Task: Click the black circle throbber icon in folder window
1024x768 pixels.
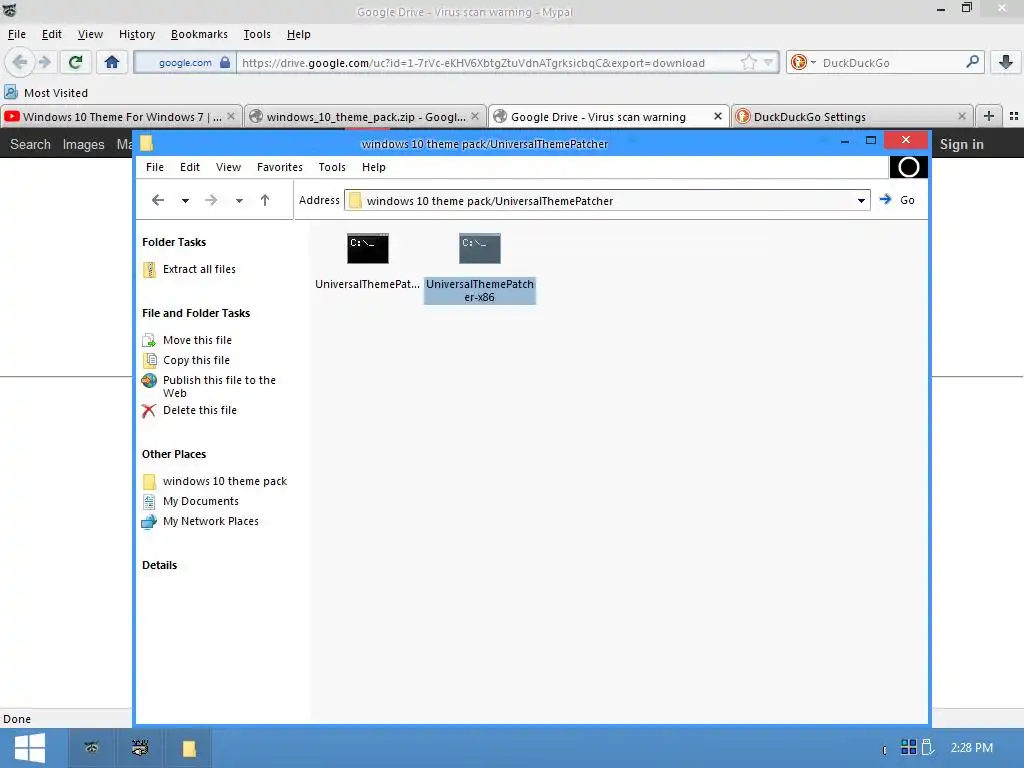Action: click(908, 167)
